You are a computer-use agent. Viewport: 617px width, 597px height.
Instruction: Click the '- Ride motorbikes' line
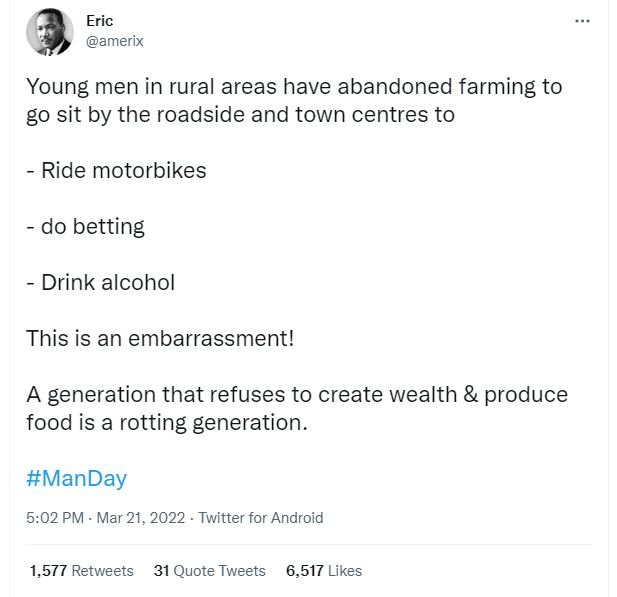[116, 170]
